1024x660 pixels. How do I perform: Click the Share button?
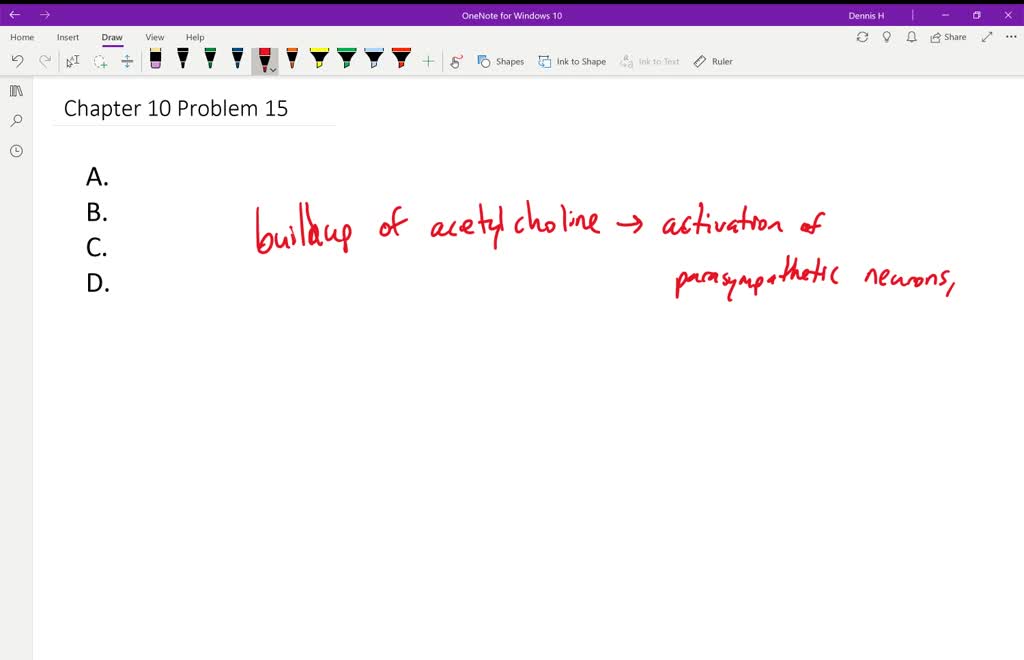[948, 37]
